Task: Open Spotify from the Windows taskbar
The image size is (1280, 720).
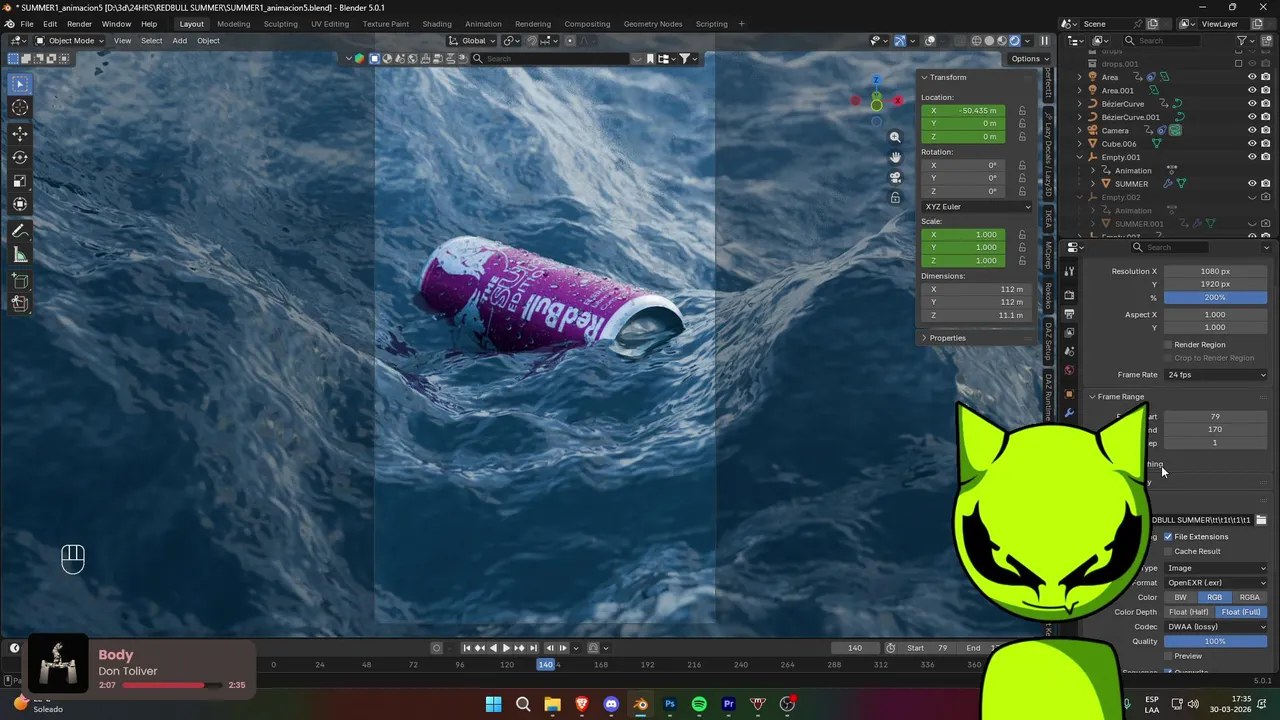Action: coord(699,704)
